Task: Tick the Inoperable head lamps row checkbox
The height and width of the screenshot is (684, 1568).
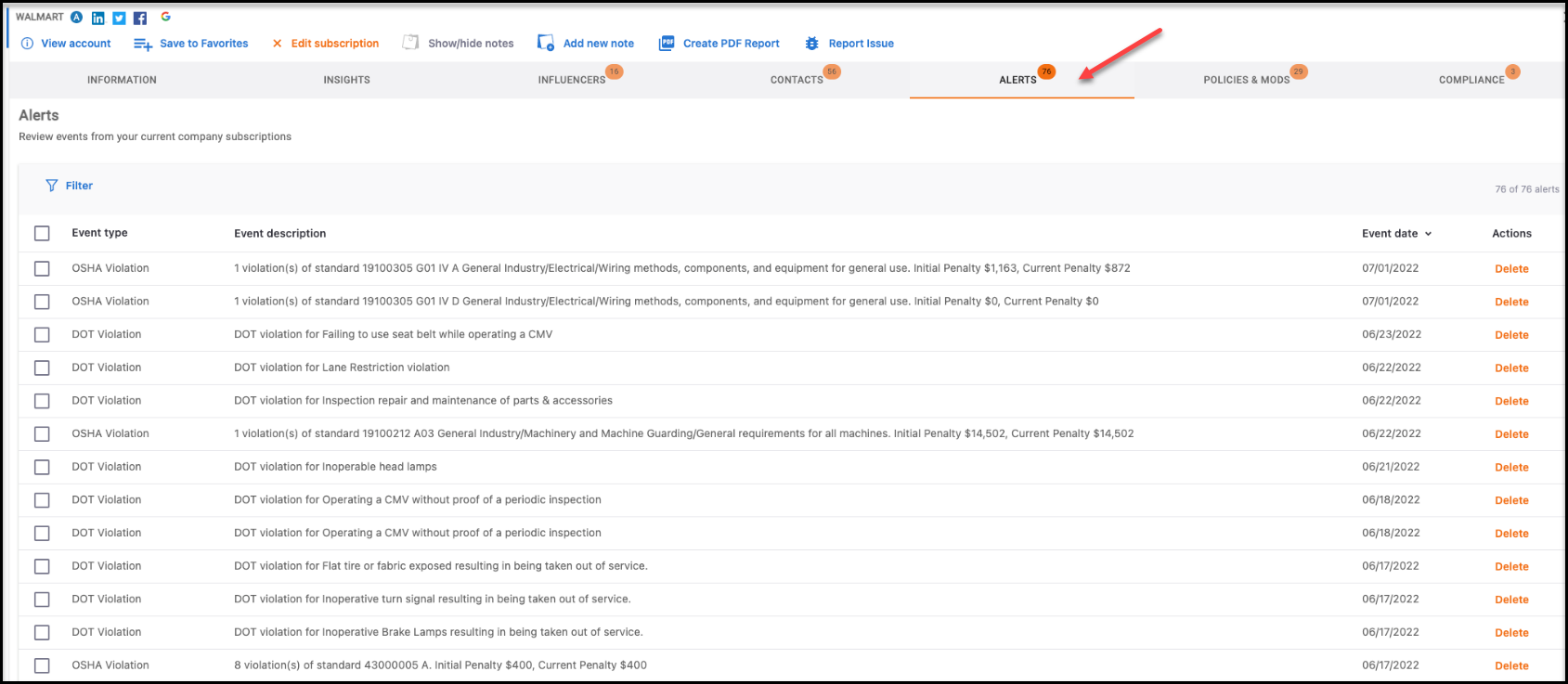Action: (x=42, y=467)
